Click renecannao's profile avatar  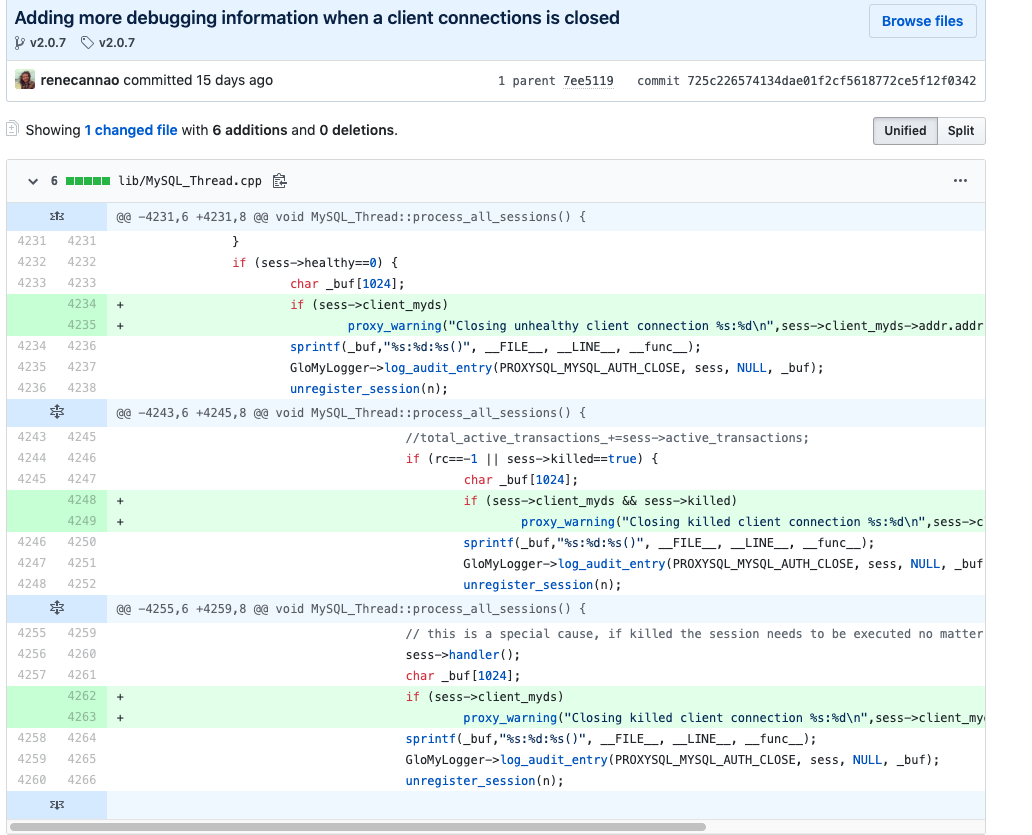(24, 79)
